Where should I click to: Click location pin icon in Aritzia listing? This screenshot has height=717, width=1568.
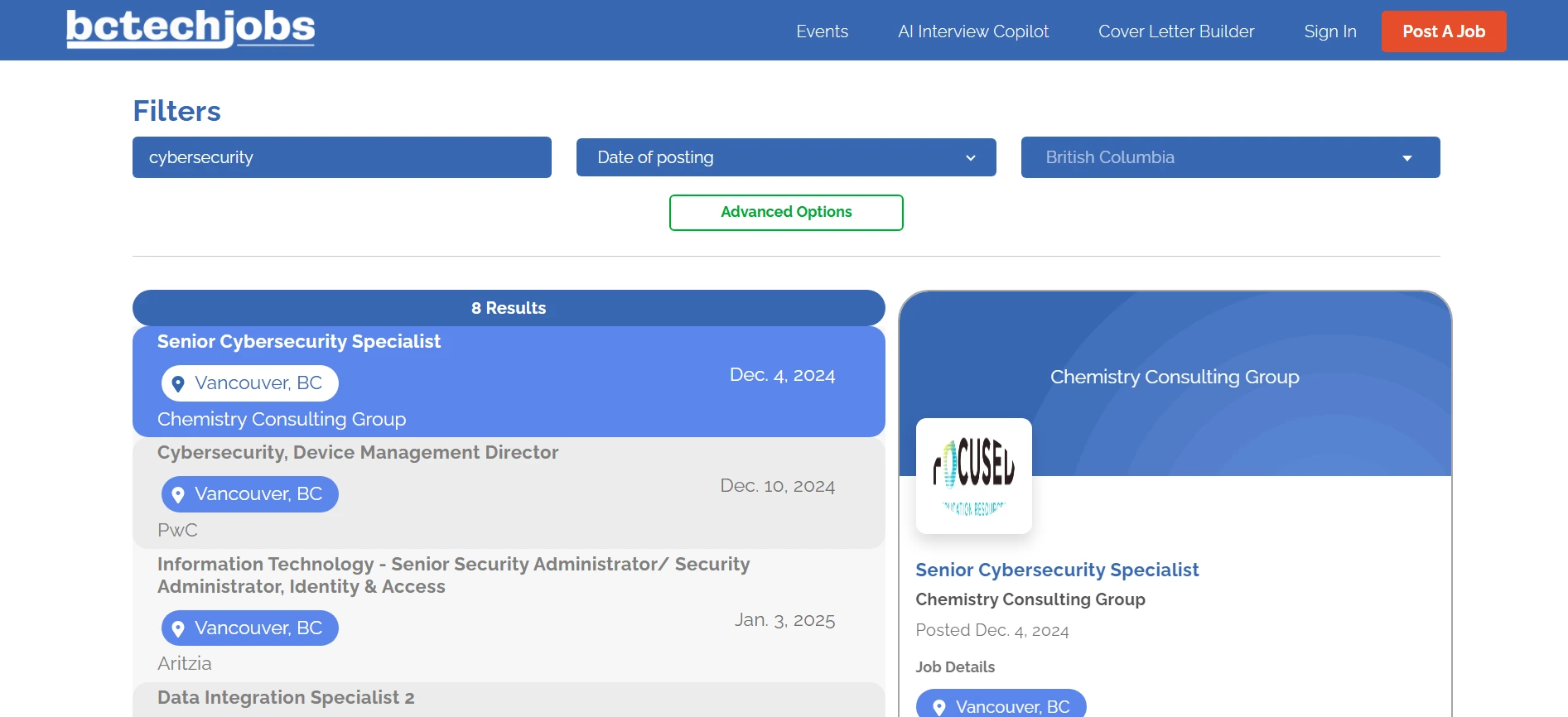point(177,628)
